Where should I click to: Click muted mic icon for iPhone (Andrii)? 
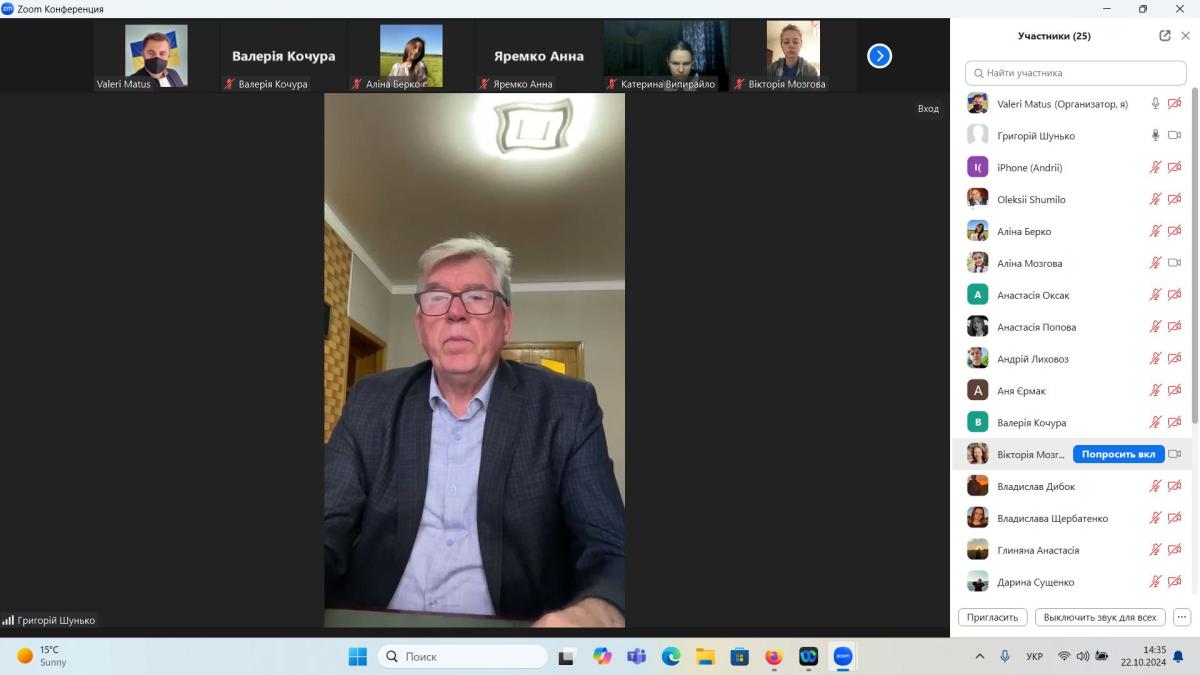(1155, 168)
